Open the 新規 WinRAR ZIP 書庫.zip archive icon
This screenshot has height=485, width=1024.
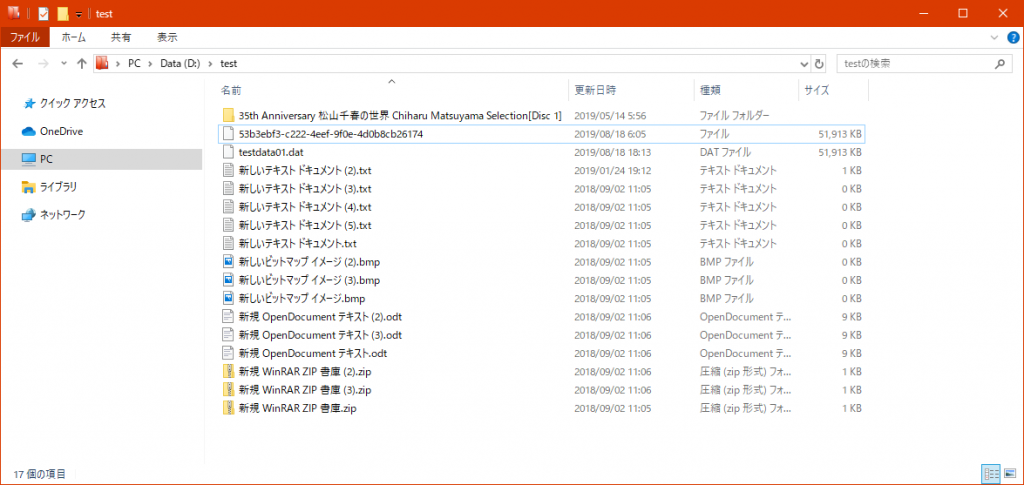click(229, 408)
